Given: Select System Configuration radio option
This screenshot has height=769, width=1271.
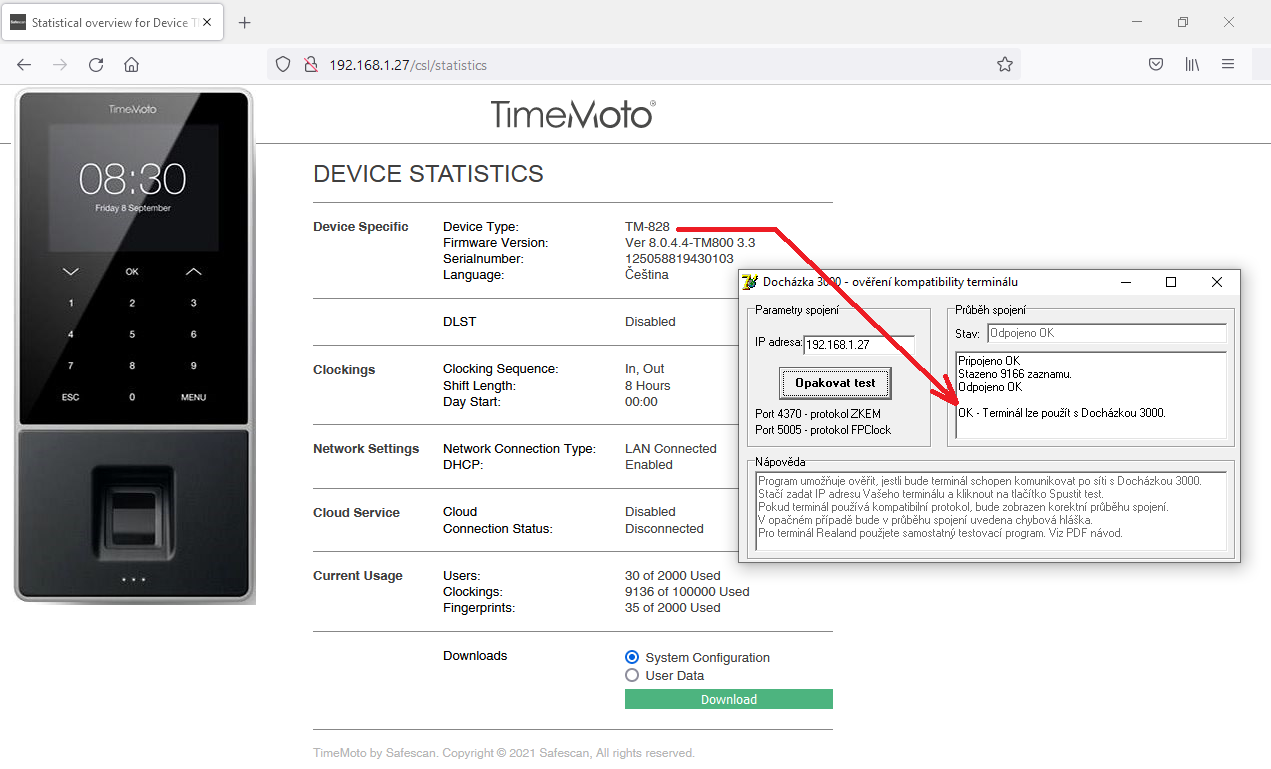Looking at the screenshot, I should point(632,657).
